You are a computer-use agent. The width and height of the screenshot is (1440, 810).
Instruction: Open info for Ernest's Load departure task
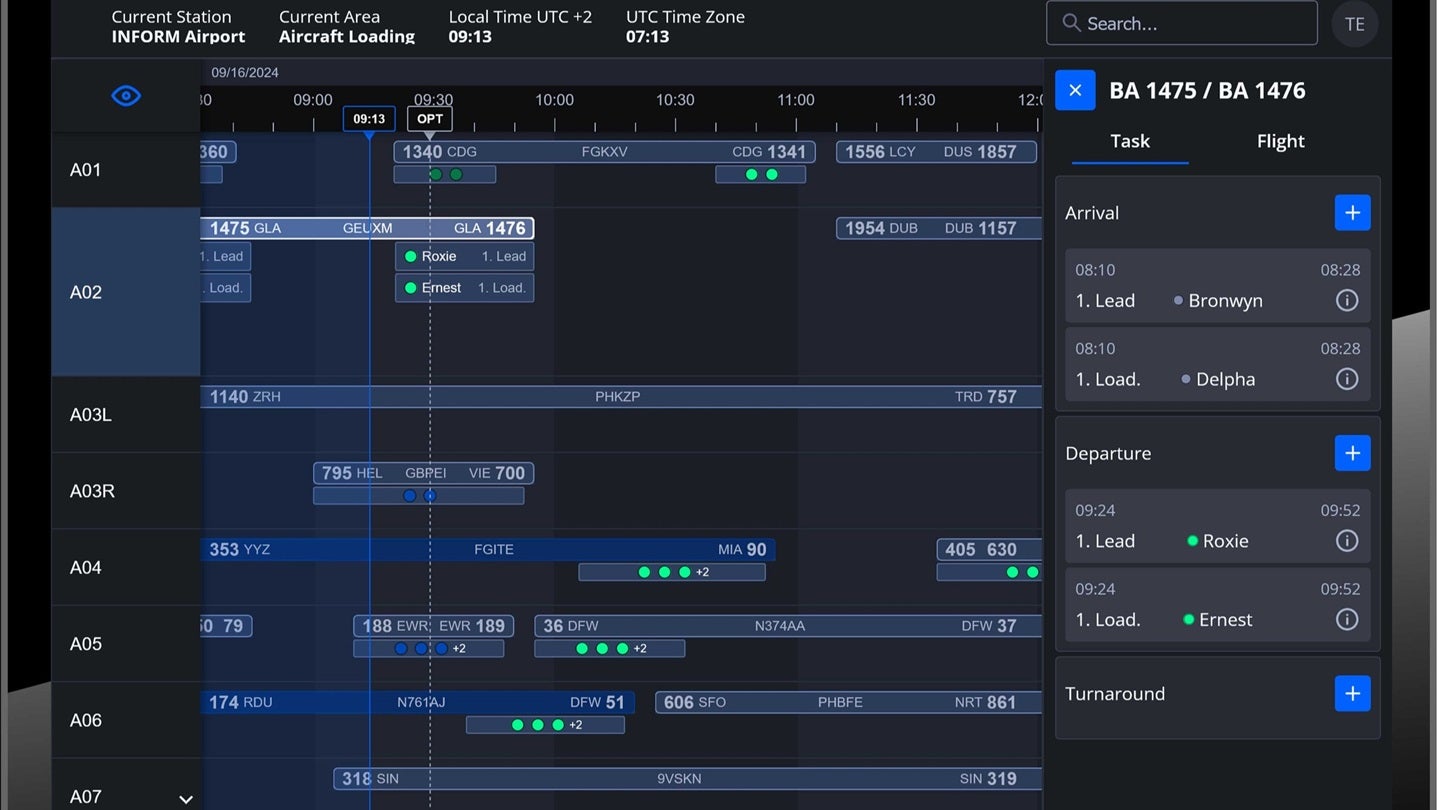1346,619
